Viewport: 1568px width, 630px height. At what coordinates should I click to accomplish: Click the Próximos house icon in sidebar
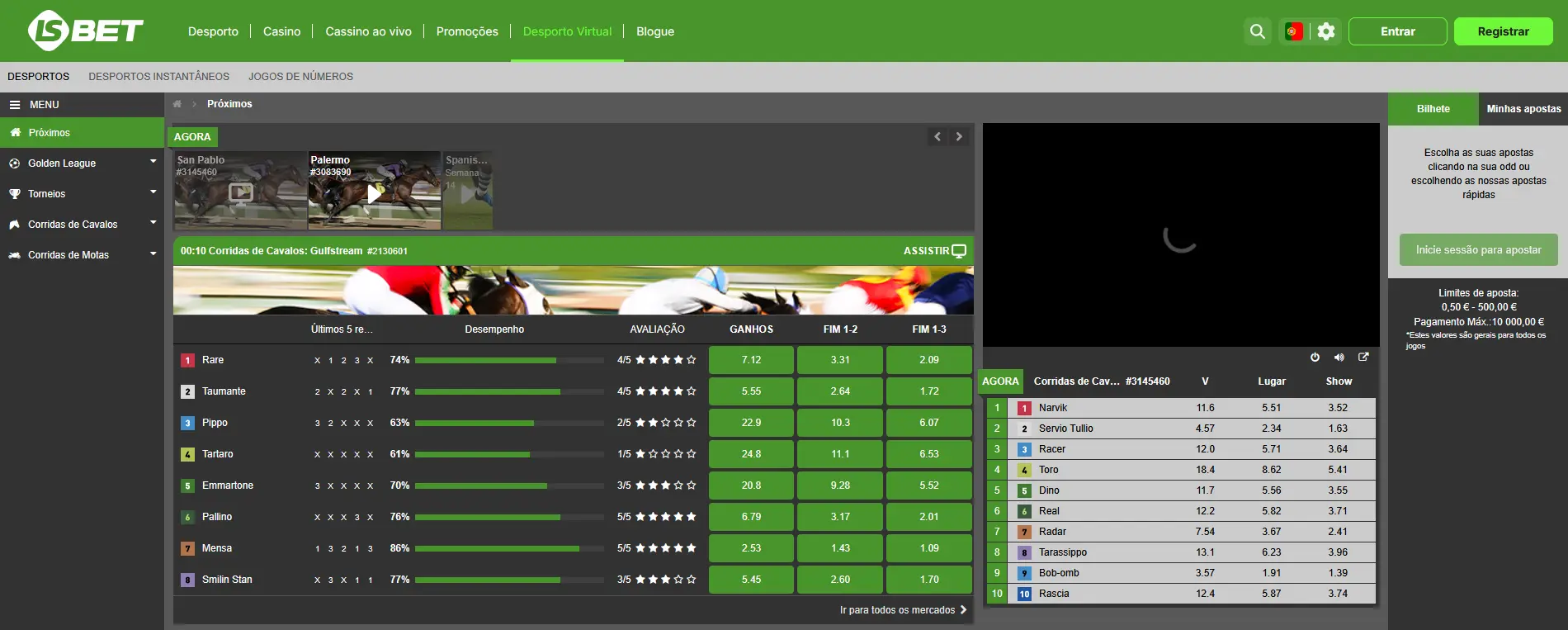click(15, 133)
